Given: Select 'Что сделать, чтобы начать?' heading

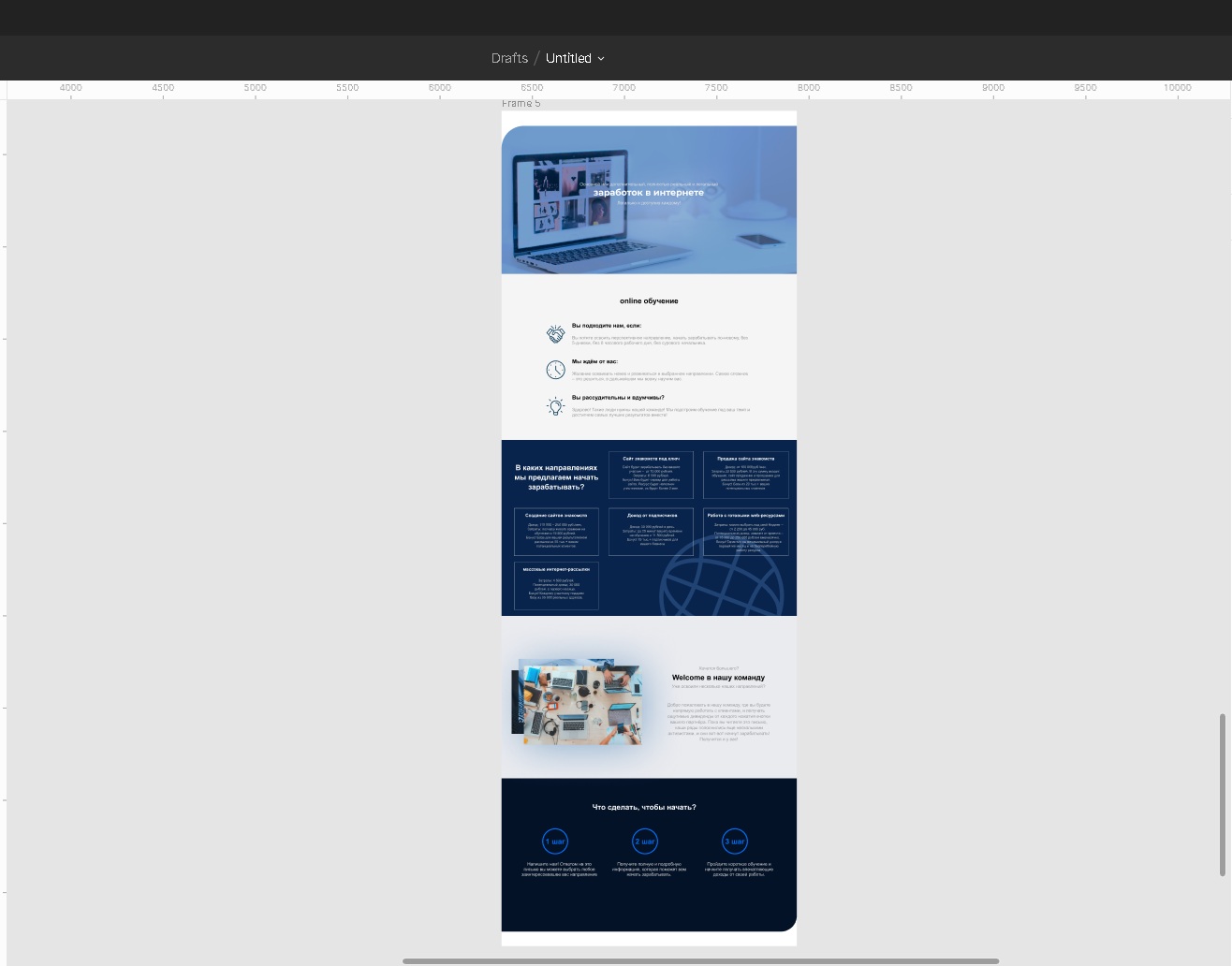Looking at the screenshot, I should pyautogui.click(x=644, y=807).
